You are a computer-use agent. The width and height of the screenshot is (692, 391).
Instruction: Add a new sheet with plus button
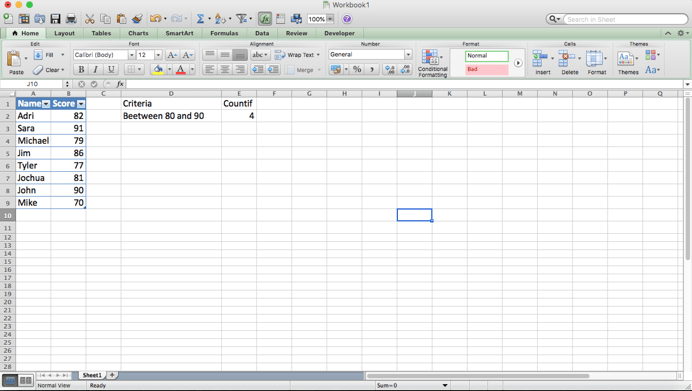pos(112,375)
